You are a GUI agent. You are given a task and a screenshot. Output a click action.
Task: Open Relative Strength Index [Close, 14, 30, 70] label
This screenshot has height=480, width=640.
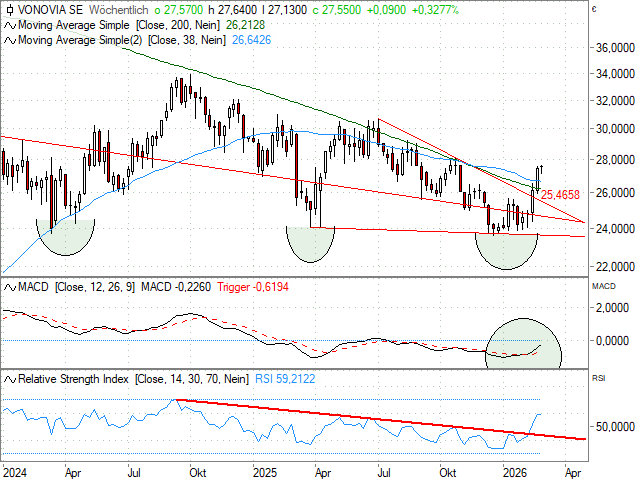click(132, 380)
